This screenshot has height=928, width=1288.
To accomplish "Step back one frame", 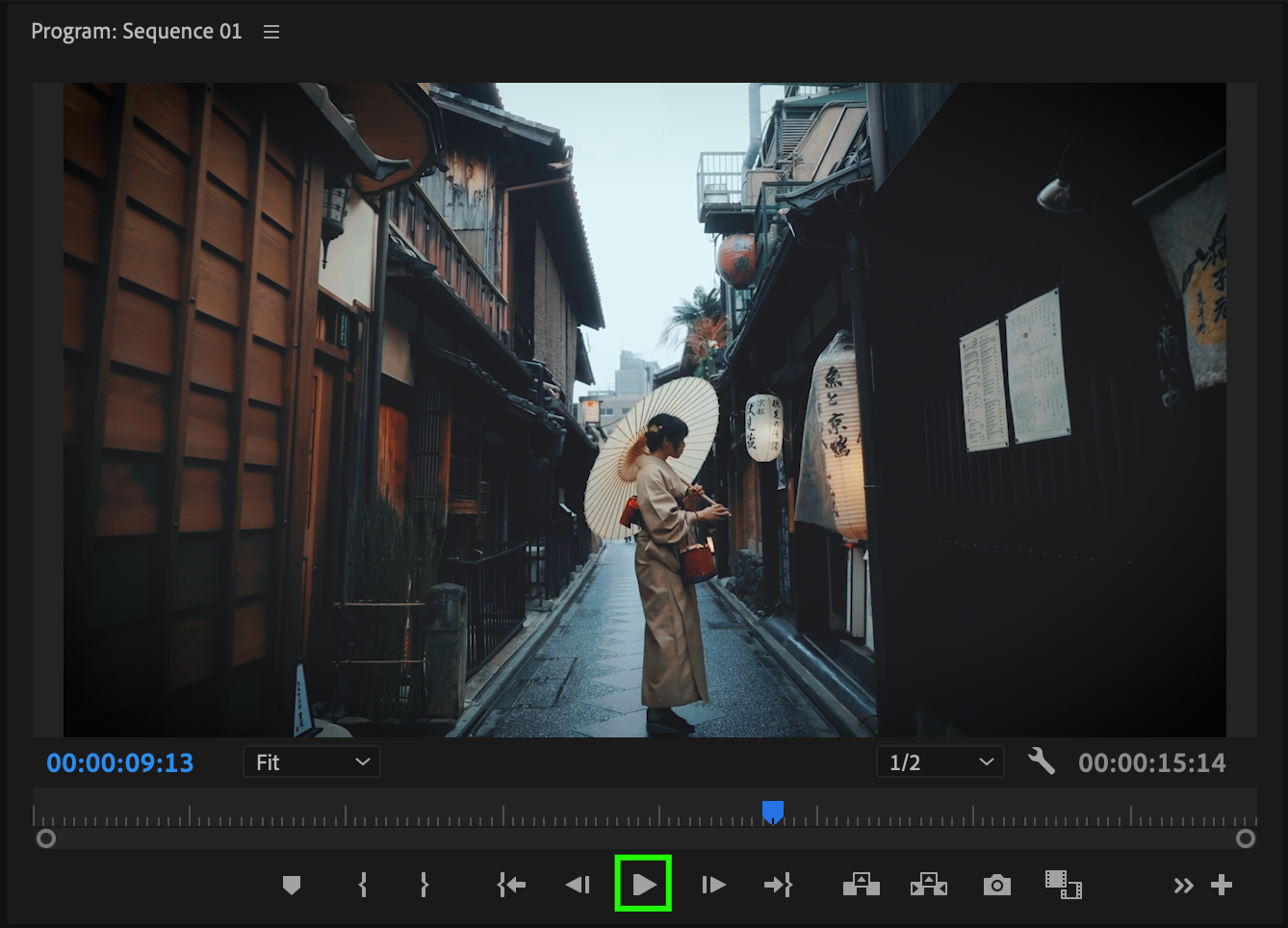I will point(578,885).
